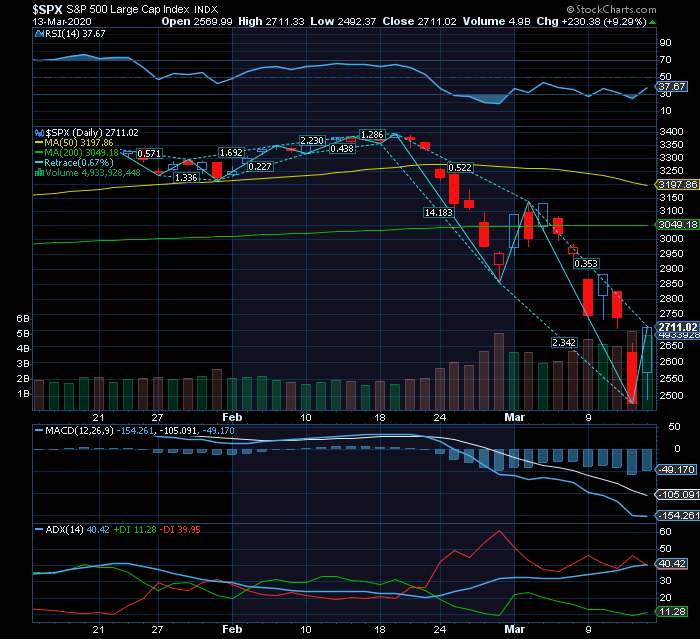Click the RSI line icon beside RSI(14)
Screen dimensions: 700x639
click(39, 34)
